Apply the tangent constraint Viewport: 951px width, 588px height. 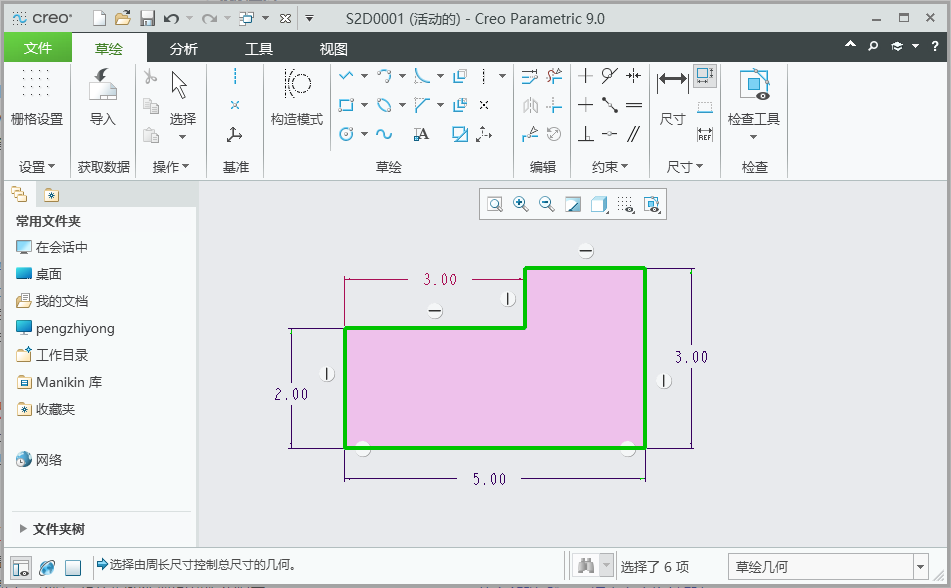click(x=610, y=76)
